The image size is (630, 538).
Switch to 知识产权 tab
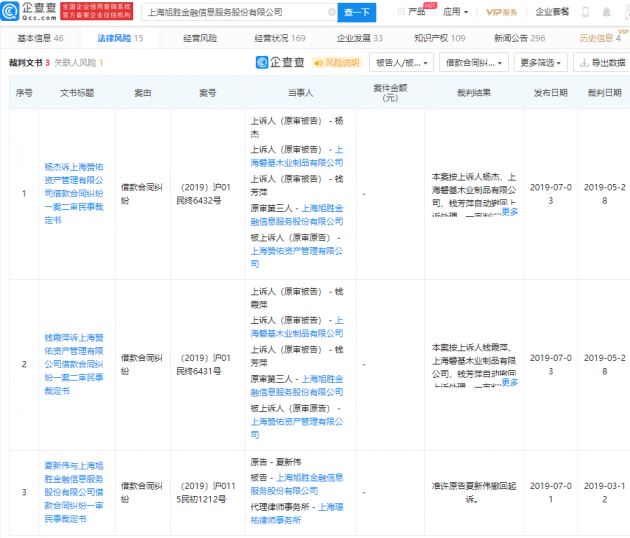pyautogui.click(x=440, y=38)
